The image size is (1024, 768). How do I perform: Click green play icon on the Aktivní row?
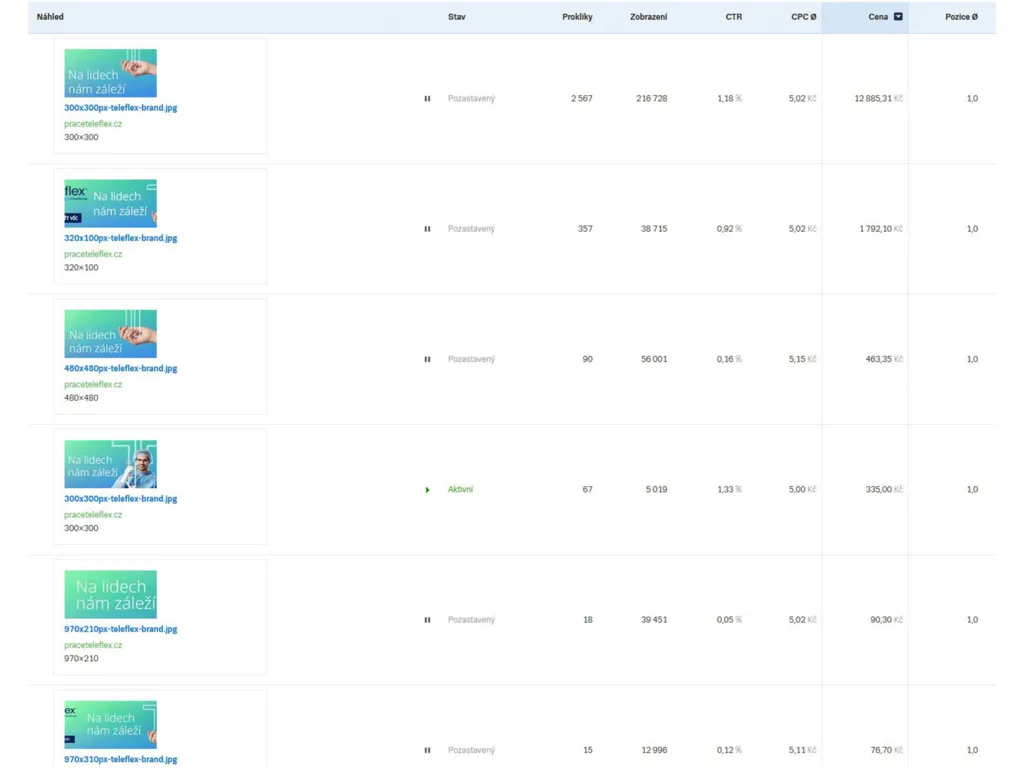click(428, 490)
